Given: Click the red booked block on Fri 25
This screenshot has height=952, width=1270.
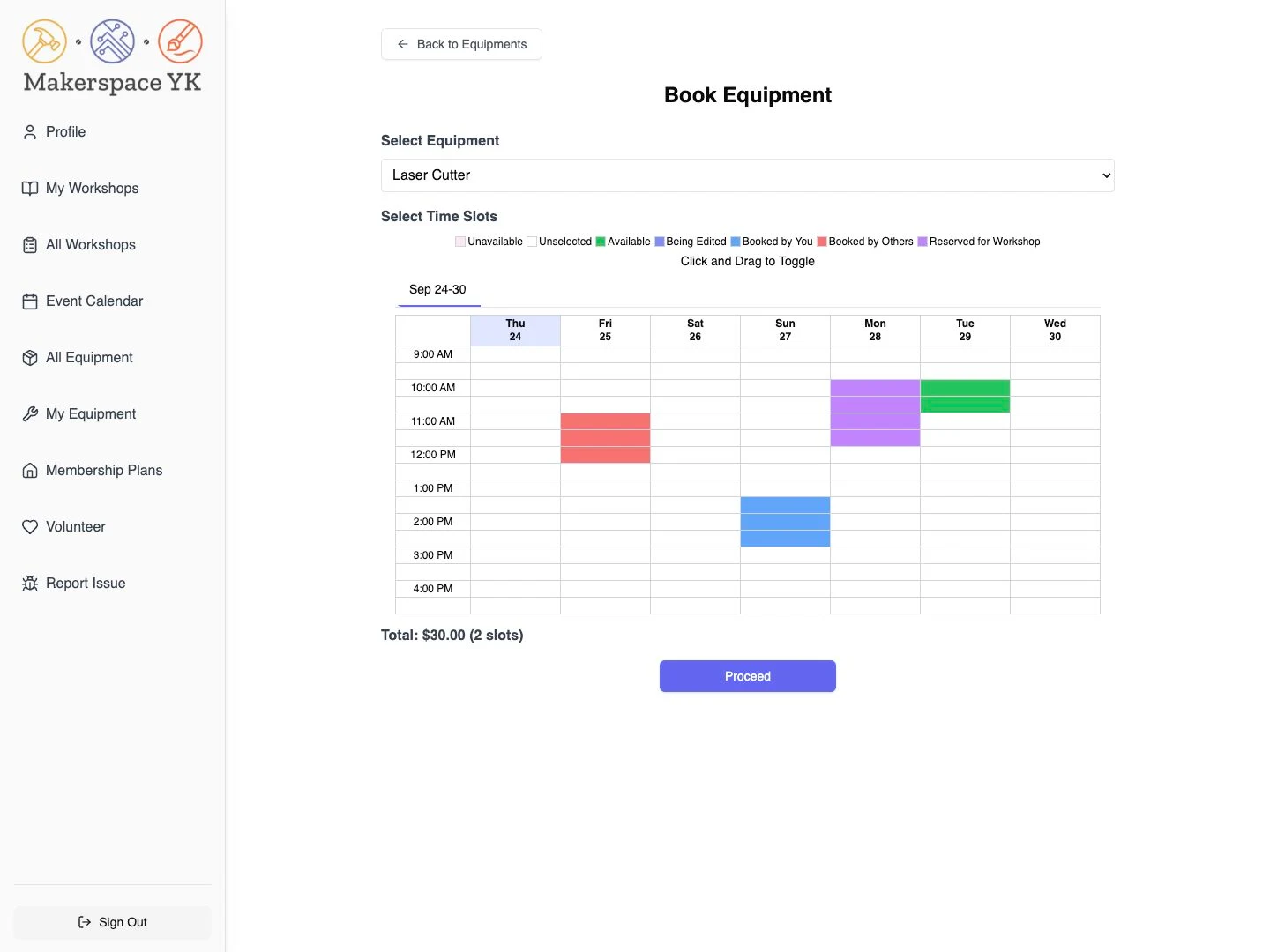Looking at the screenshot, I should [605, 438].
